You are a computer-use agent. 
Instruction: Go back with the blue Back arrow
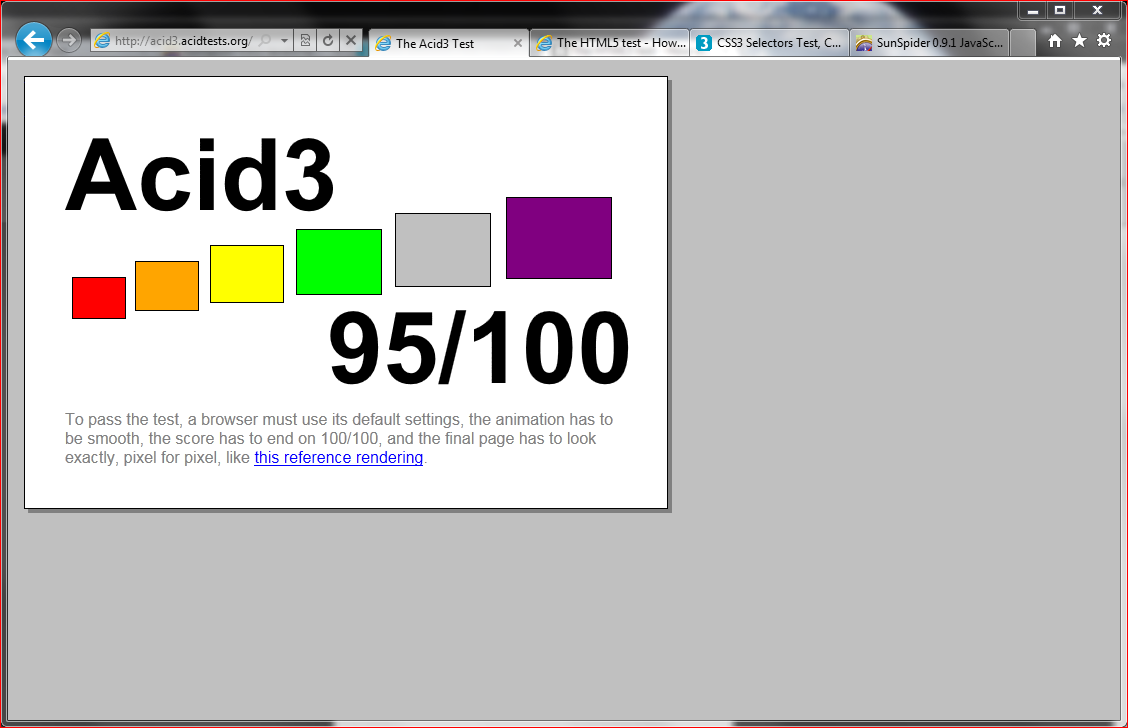[x=34, y=40]
